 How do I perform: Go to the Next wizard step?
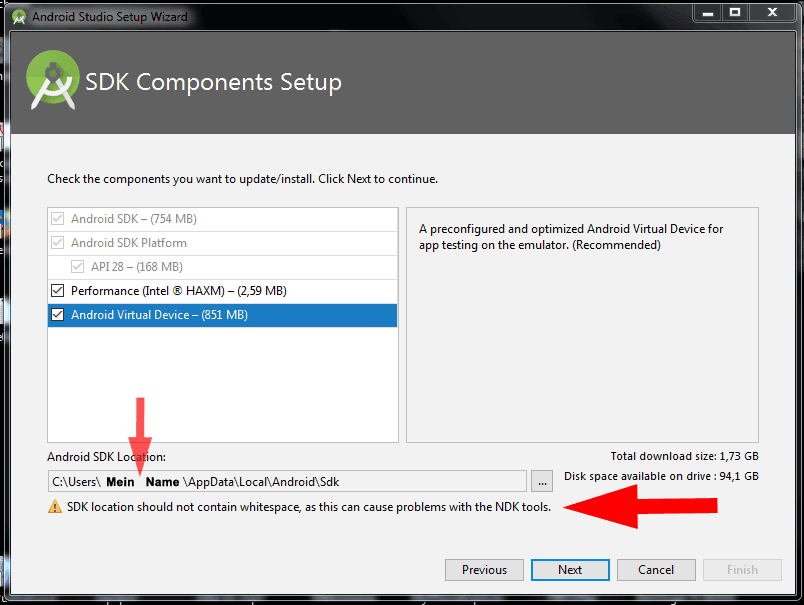pos(570,570)
